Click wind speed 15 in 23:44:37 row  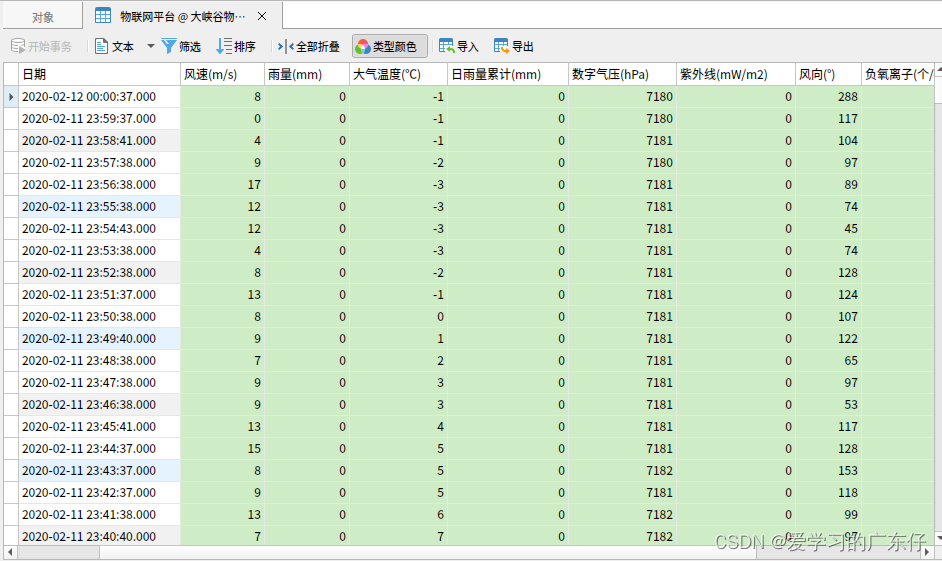[x=222, y=449]
